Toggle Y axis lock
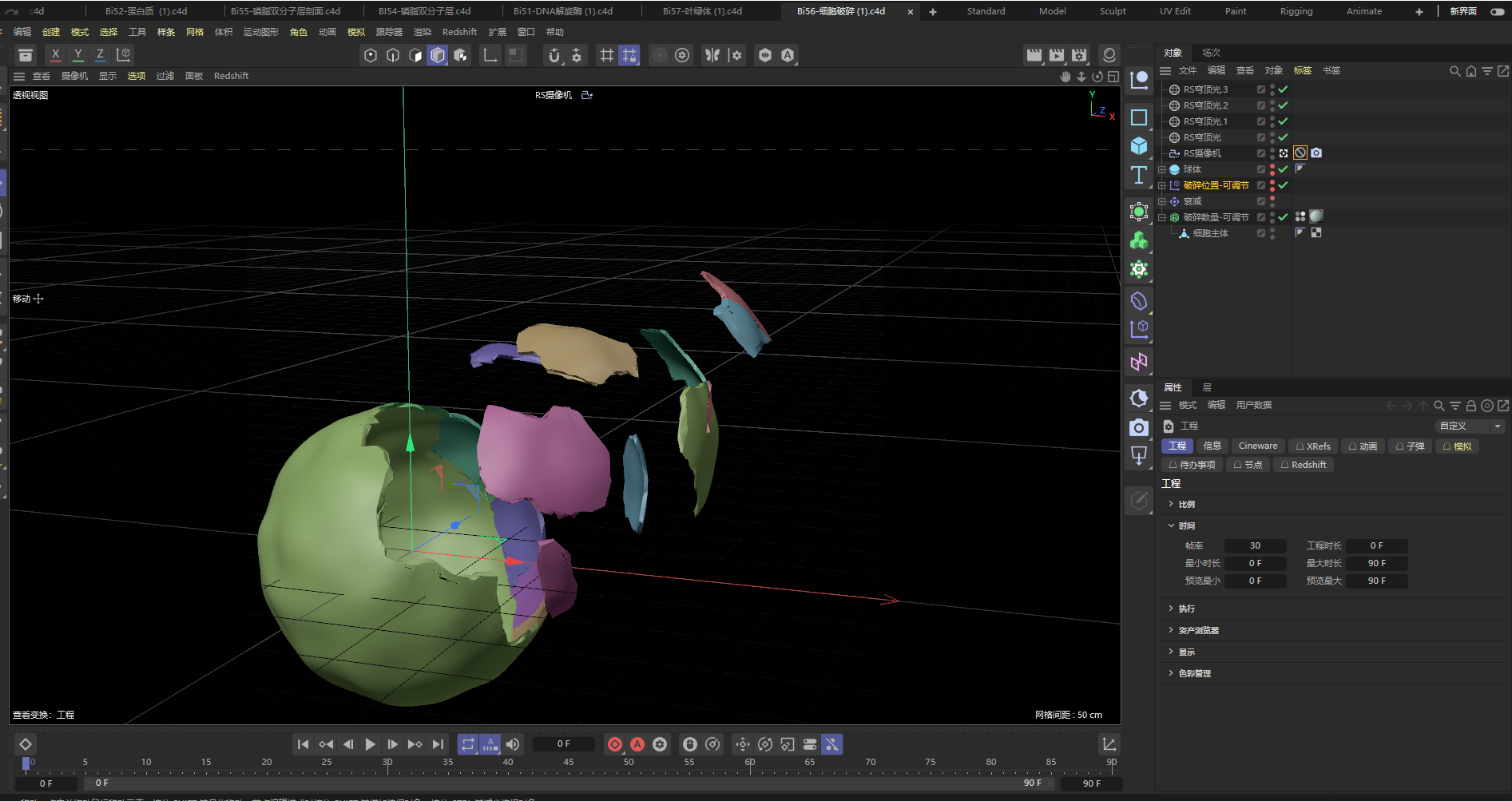Image resolution: width=1512 pixels, height=801 pixels. (x=77, y=54)
